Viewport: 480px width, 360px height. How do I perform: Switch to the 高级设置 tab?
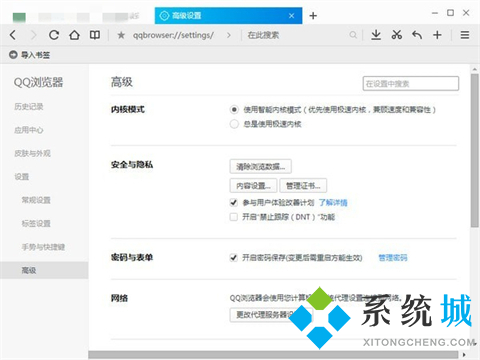click(x=228, y=16)
